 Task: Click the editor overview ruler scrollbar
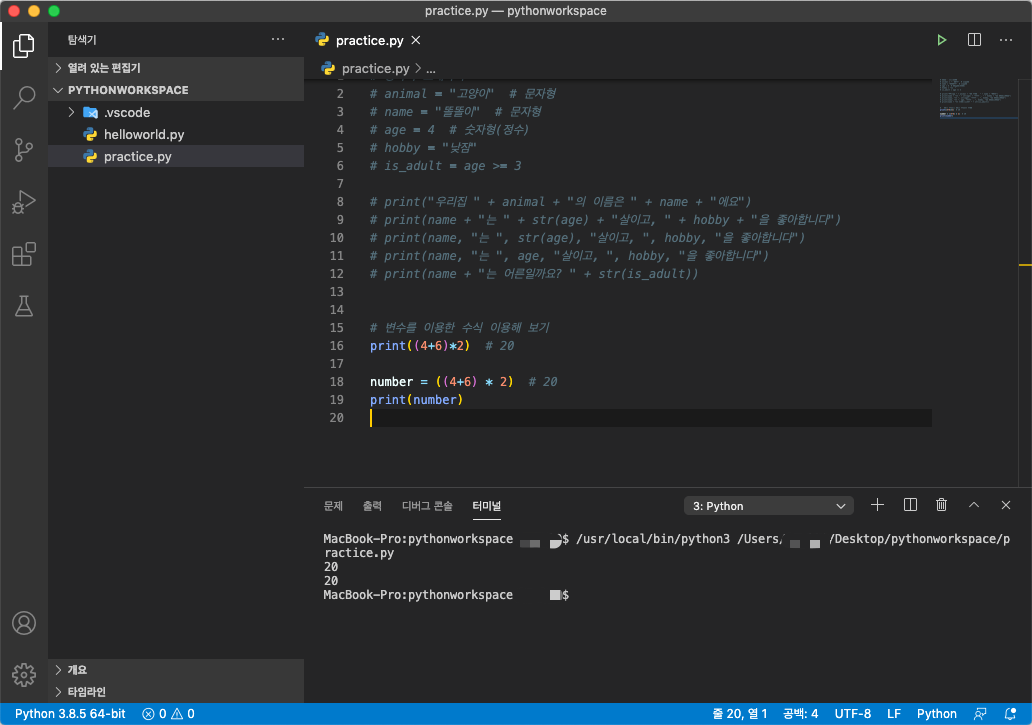click(x=1025, y=283)
